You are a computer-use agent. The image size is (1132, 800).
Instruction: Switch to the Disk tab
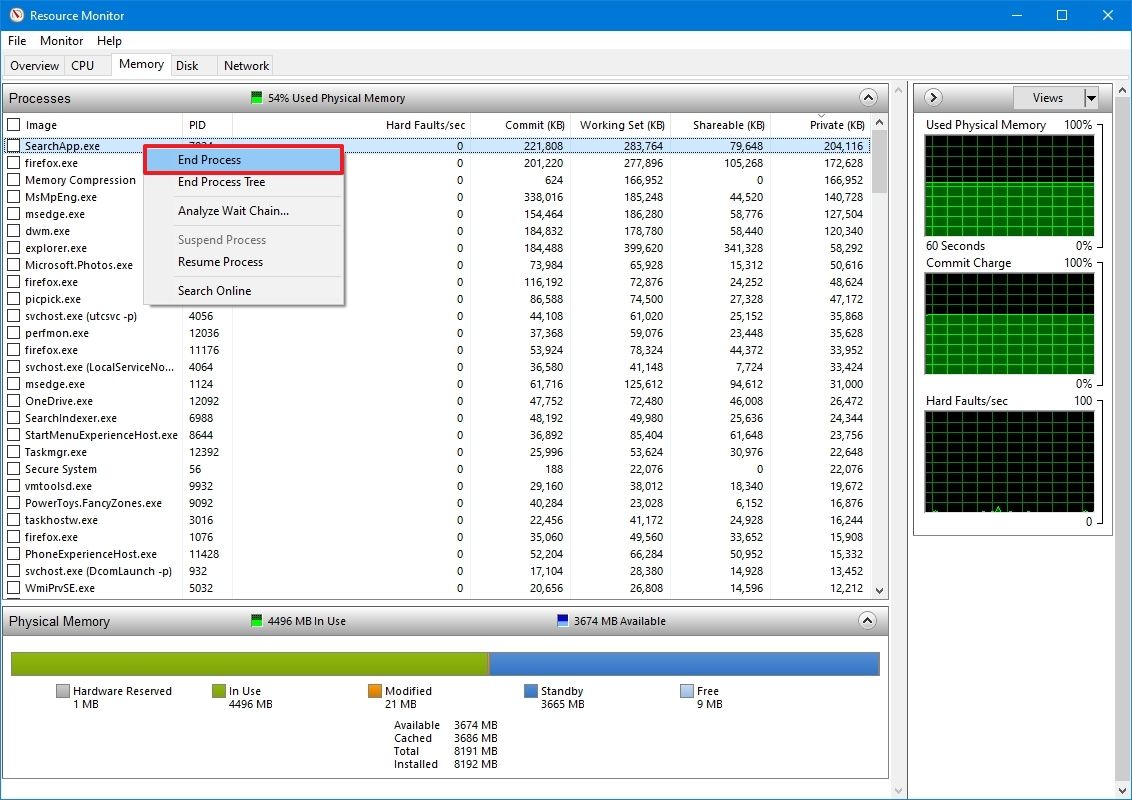(188, 64)
